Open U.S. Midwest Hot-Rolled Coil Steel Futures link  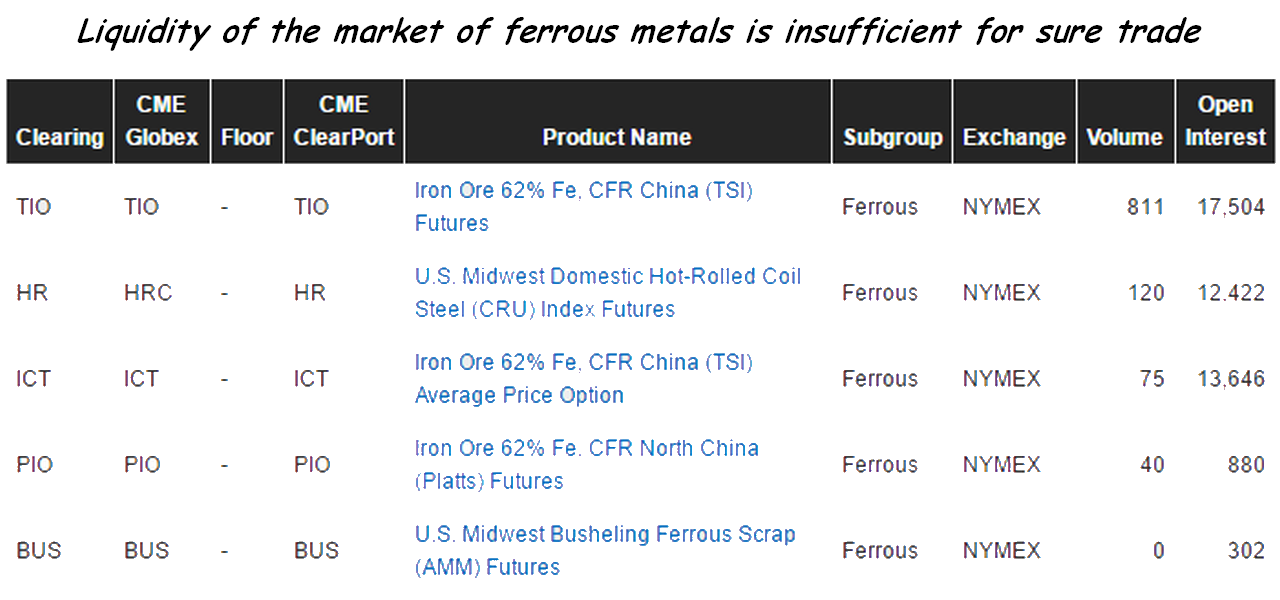pos(608,292)
